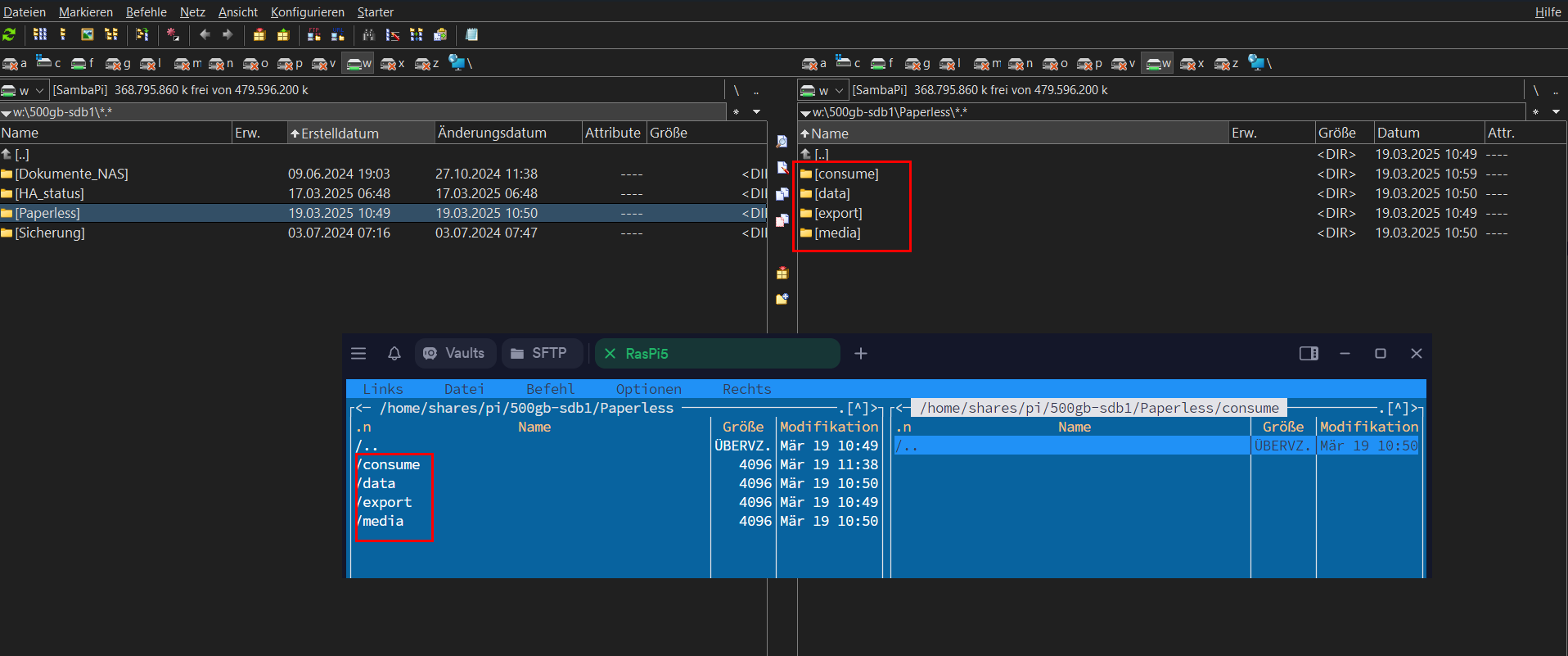This screenshot has height=656, width=1568.
Task: Open Termius right panel history caret [^]
Action: click(1398, 408)
